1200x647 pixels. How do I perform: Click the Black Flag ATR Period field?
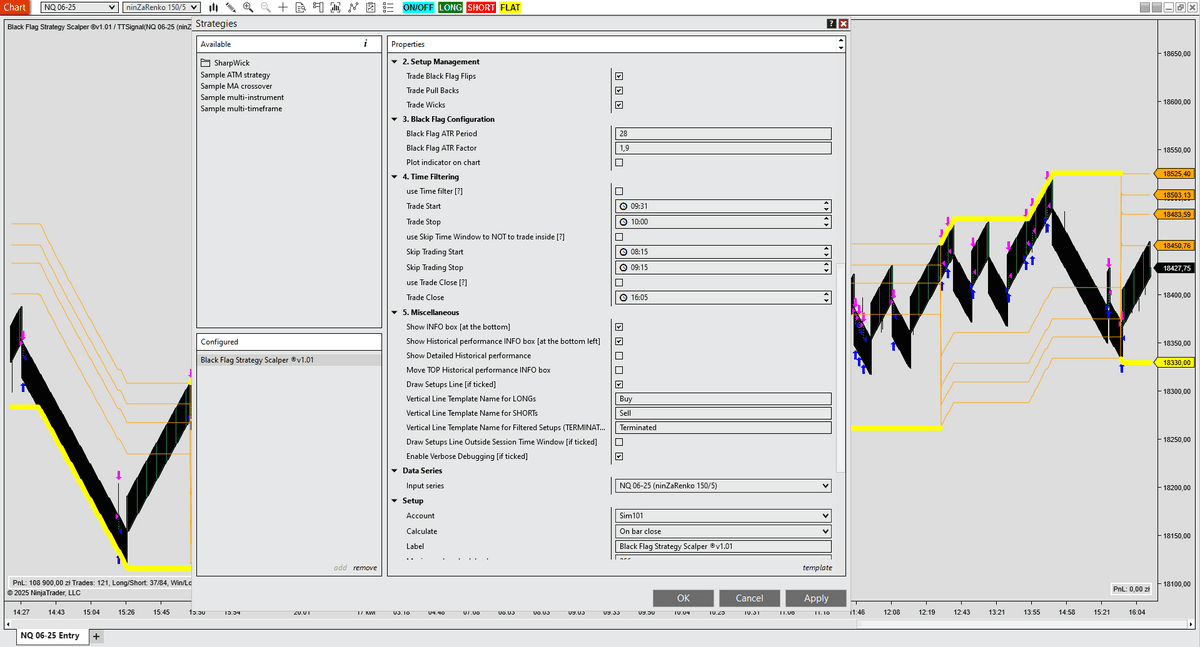720,133
